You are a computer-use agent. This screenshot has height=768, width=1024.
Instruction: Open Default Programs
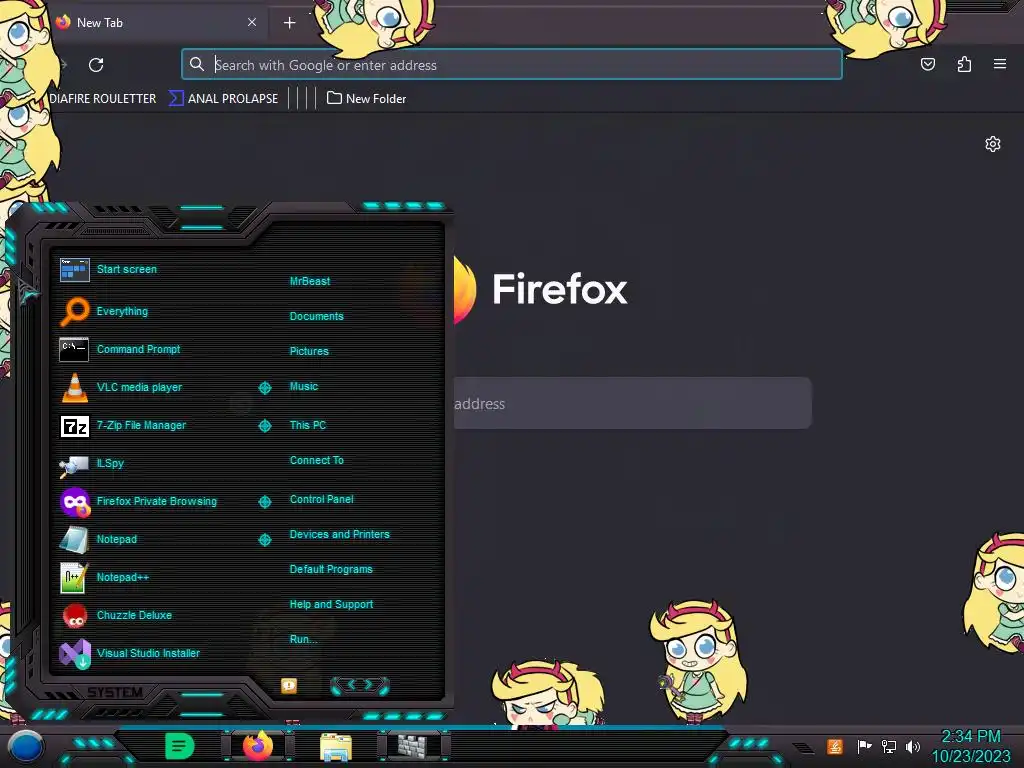pyautogui.click(x=331, y=569)
